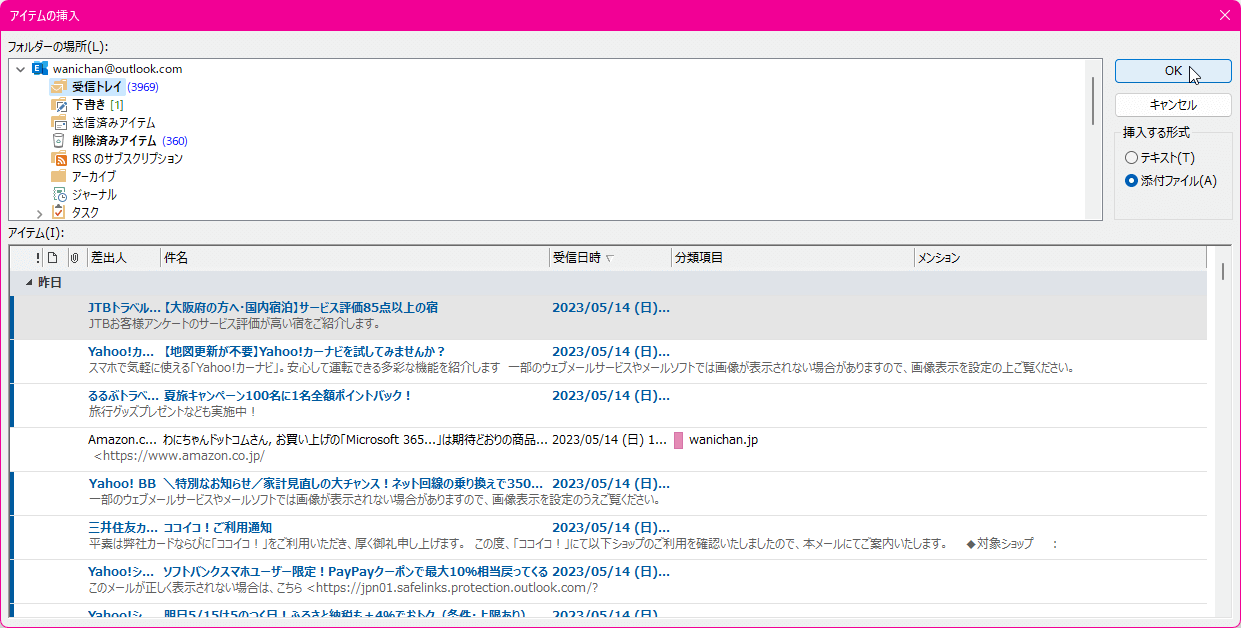Click the キャンセル button
The image size is (1241, 628).
tap(1173, 105)
